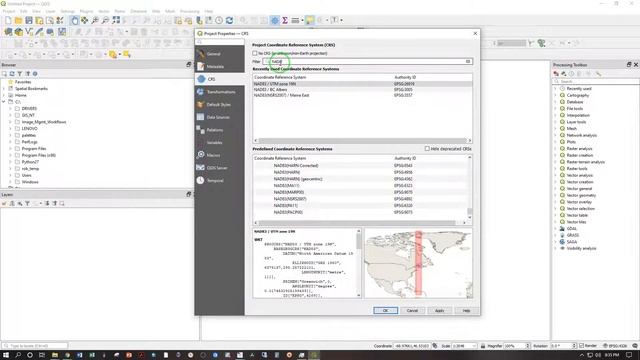Click the Project Properties search field
Viewport: 640px width, 360px height.
[220, 42]
